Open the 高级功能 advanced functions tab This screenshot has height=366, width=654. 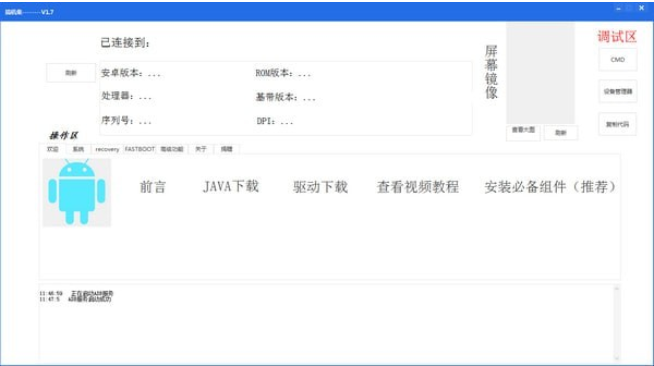(172, 149)
